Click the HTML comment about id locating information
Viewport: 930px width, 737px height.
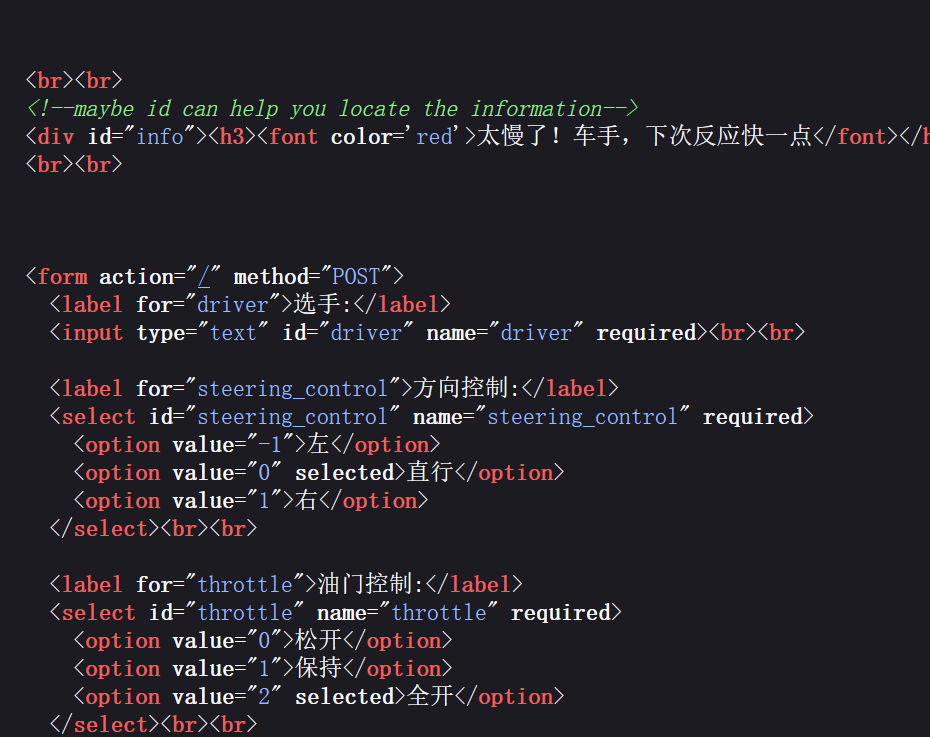click(x=332, y=109)
